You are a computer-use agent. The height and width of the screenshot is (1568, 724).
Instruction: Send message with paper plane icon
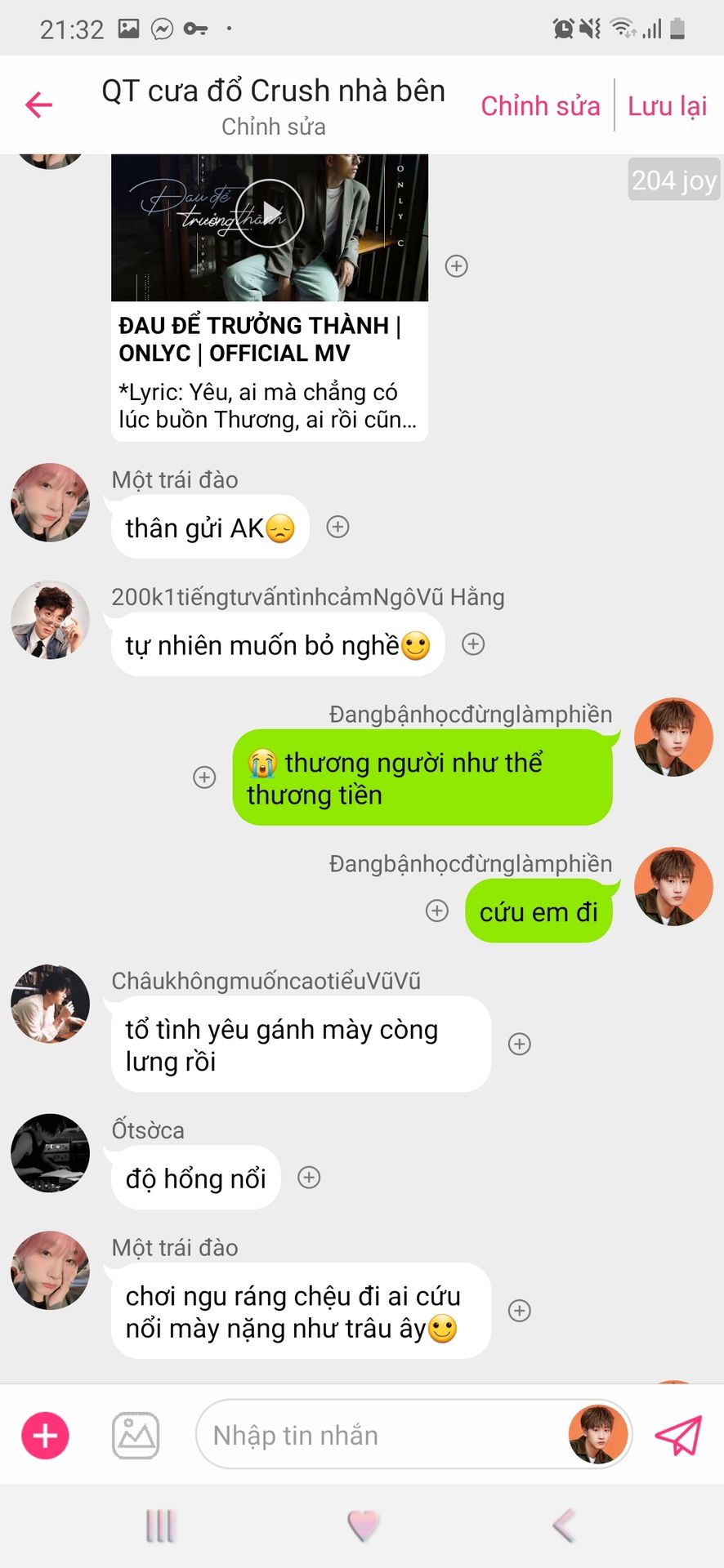pyautogui.click(x=678, y=1435)
